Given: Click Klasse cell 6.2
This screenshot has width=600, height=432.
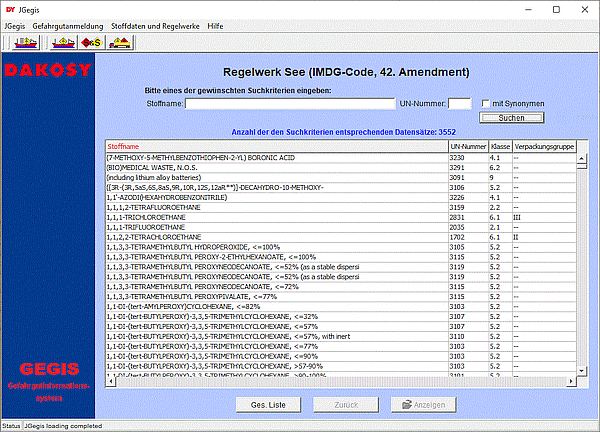Looking at the screenshot, I should pyautogui.click(x=501, y=168).
